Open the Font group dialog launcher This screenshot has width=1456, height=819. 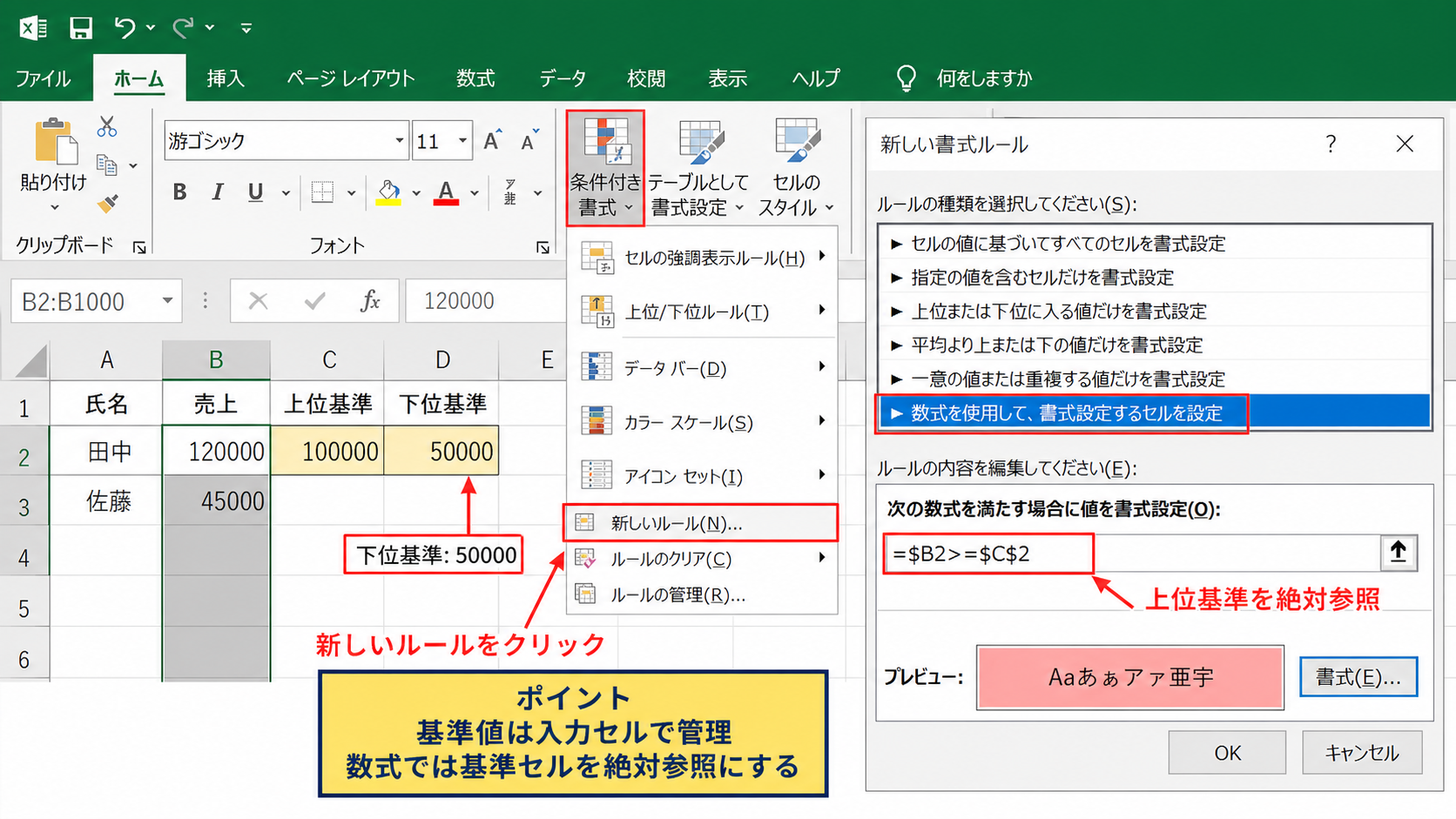543,248
